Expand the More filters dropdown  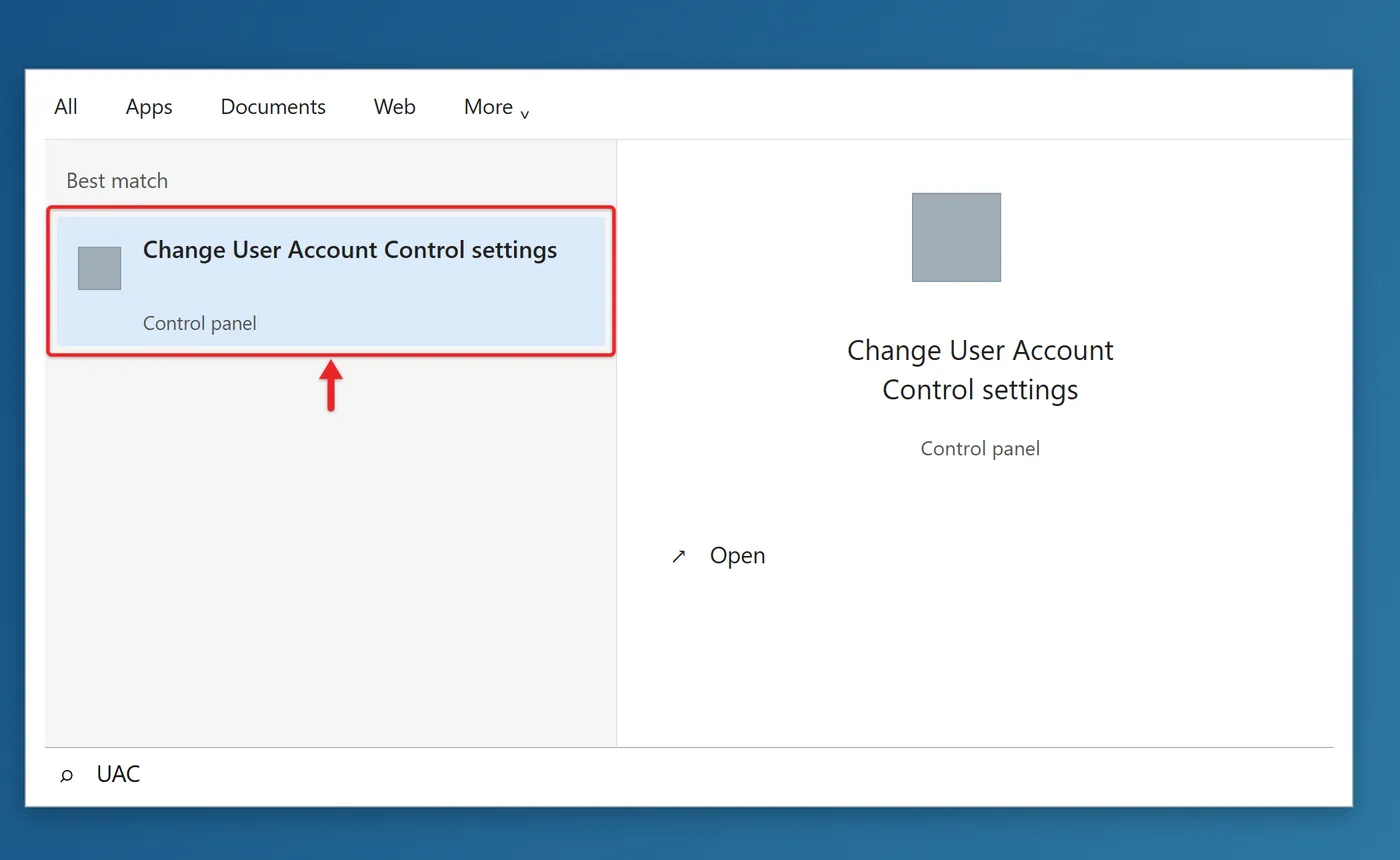(496, 107)
